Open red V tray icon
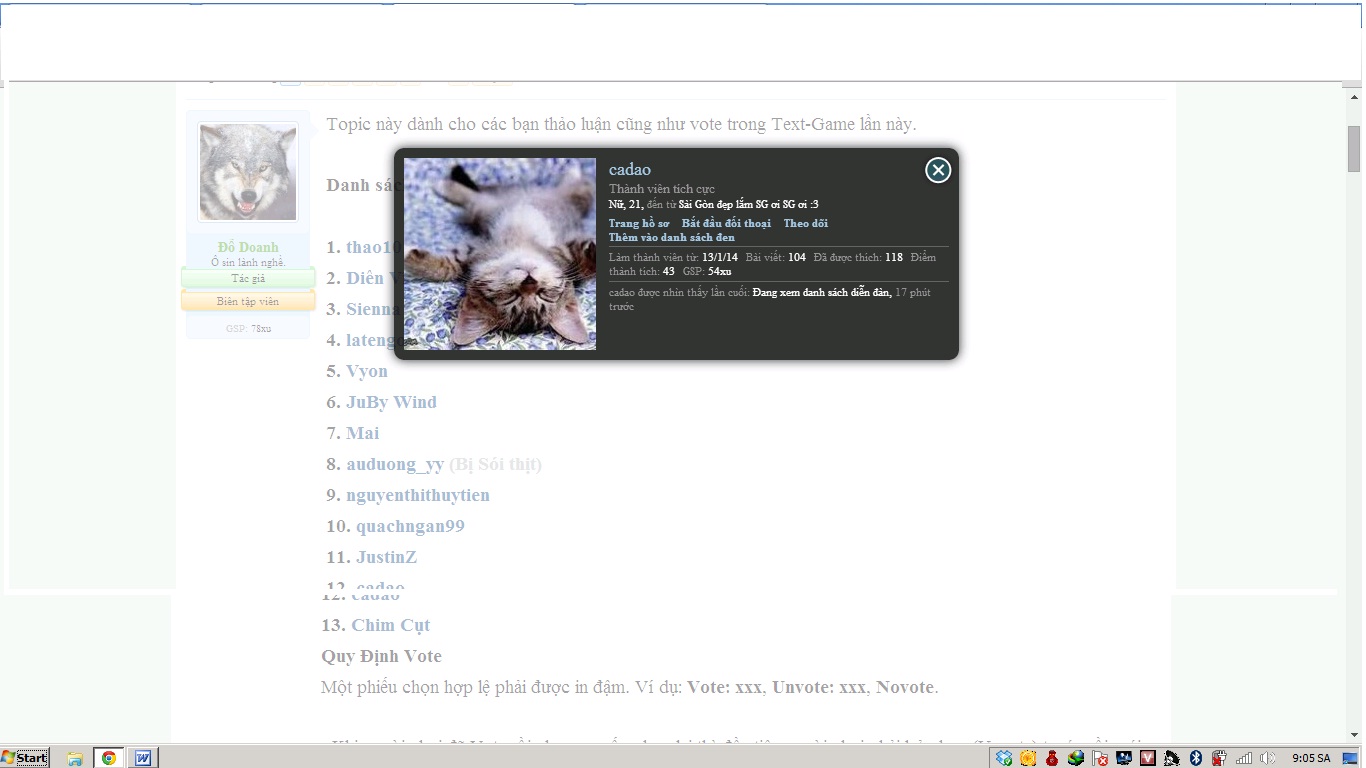 click(x=1148, y=758)
